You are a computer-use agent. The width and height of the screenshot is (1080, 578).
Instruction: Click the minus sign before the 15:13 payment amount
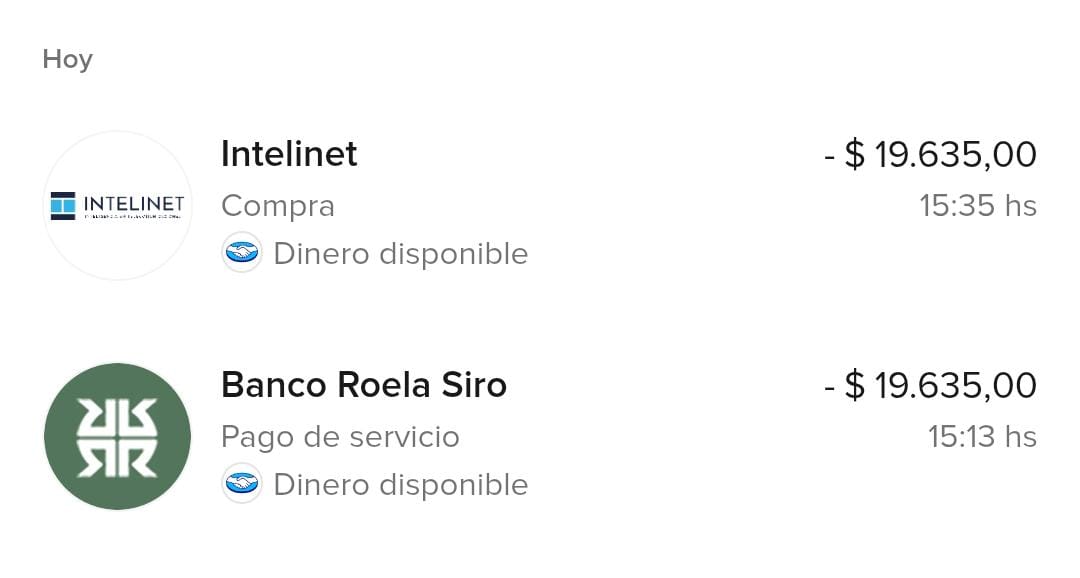(829, 387)
